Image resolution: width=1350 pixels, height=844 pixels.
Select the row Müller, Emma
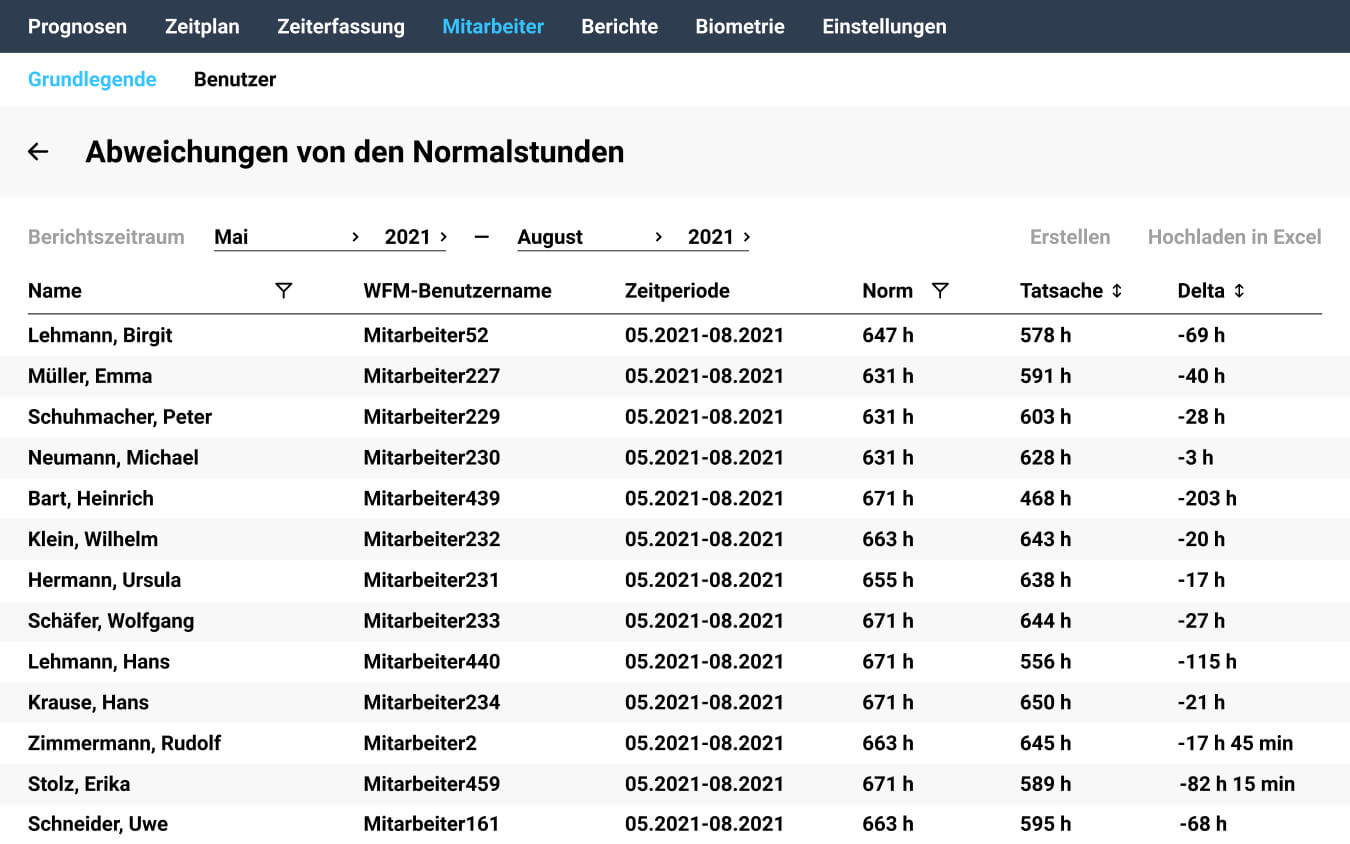(x=675, y=376)
